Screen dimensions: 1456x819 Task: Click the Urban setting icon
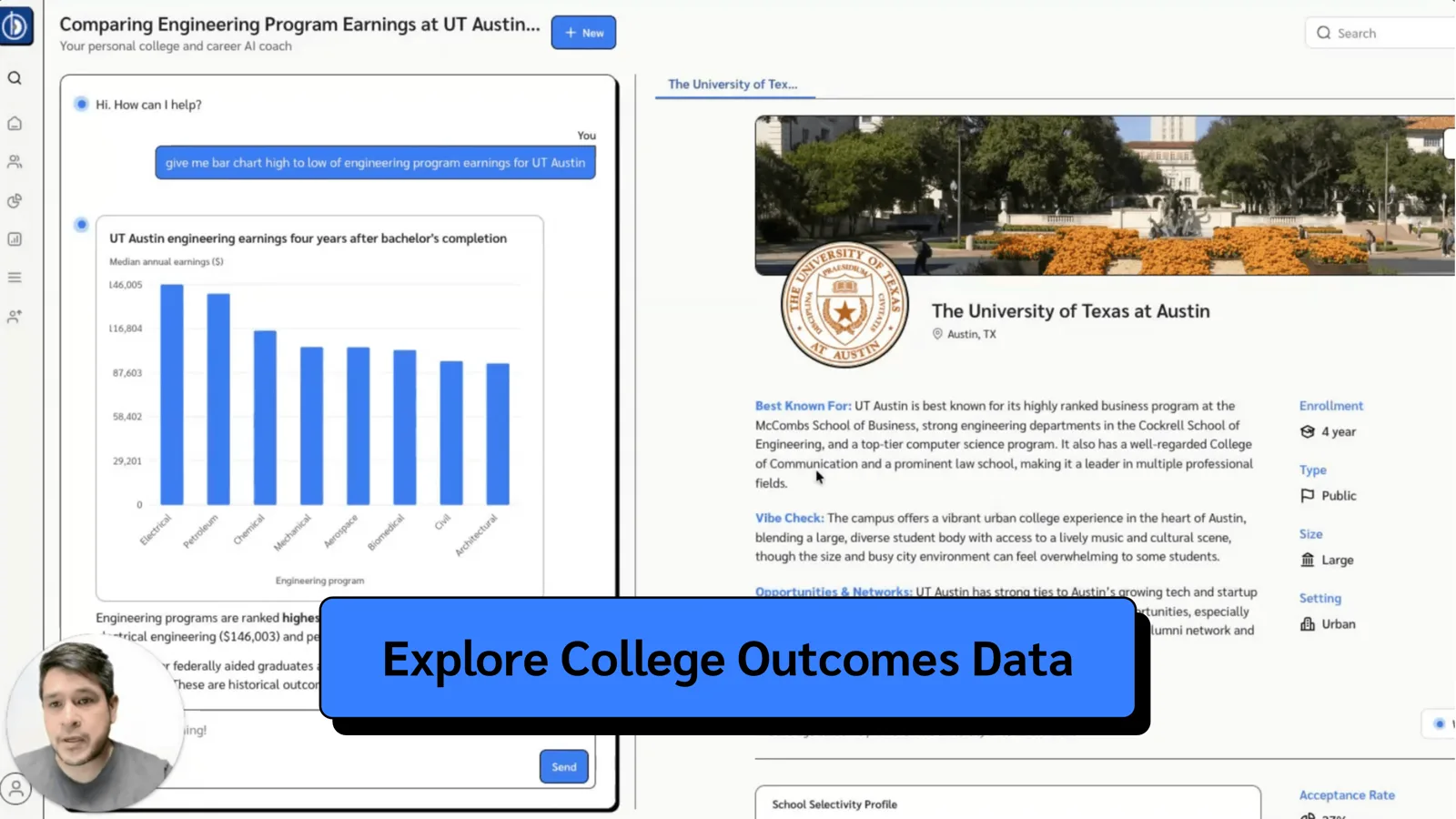pyautogui.click(x=1308, y=623)
